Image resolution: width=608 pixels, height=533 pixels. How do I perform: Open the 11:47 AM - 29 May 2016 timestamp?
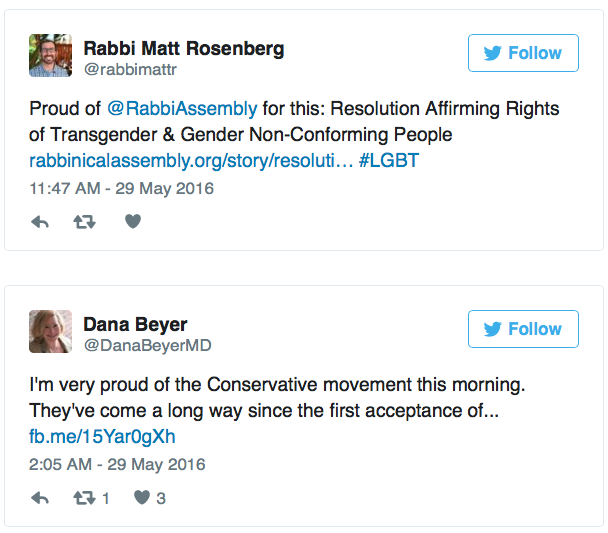[121, 188]
